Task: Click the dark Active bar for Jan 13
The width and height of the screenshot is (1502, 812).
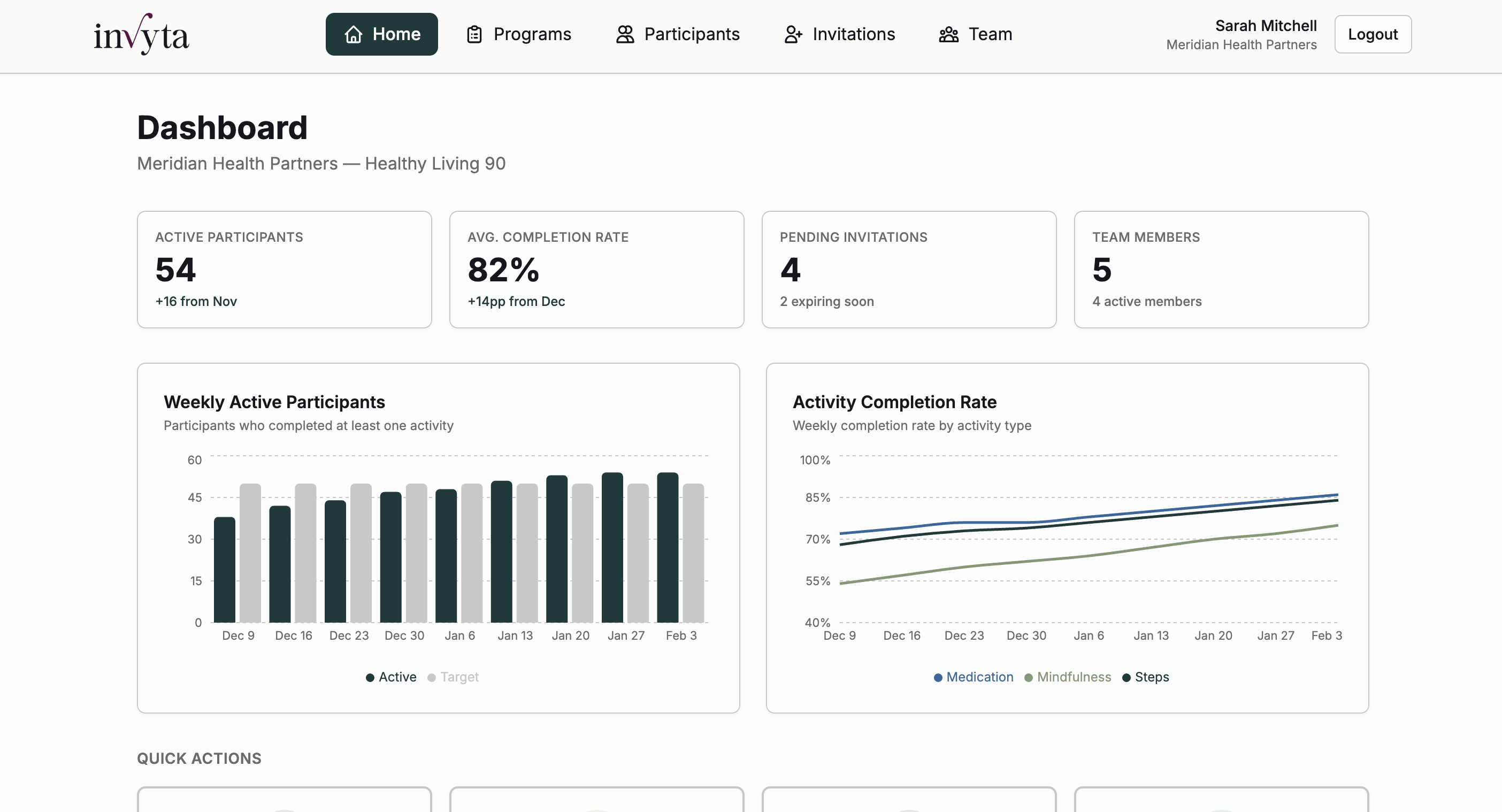Action: coord(501,551)
